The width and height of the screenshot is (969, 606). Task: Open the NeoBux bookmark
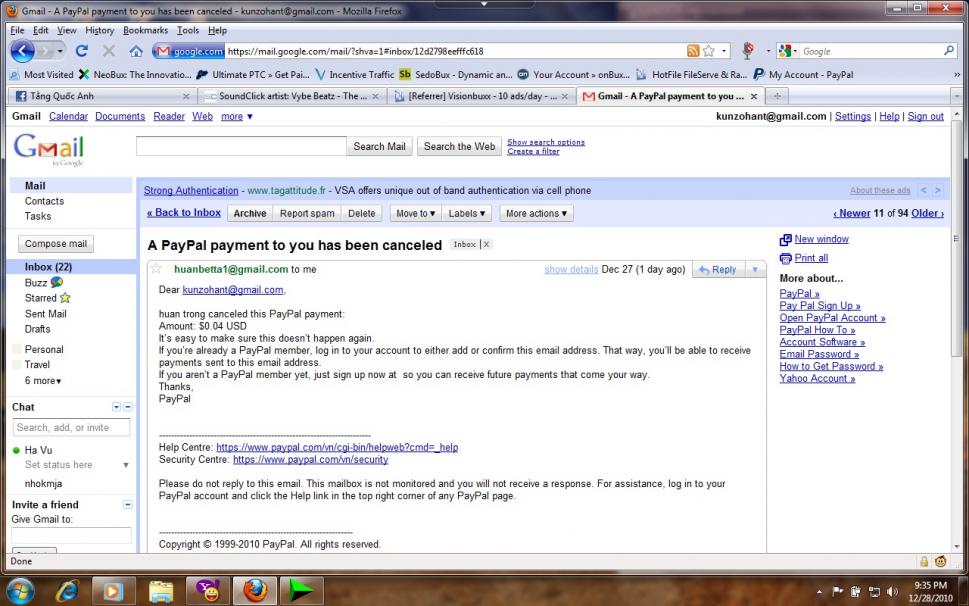pyautogui.click(x=136, y=75)
